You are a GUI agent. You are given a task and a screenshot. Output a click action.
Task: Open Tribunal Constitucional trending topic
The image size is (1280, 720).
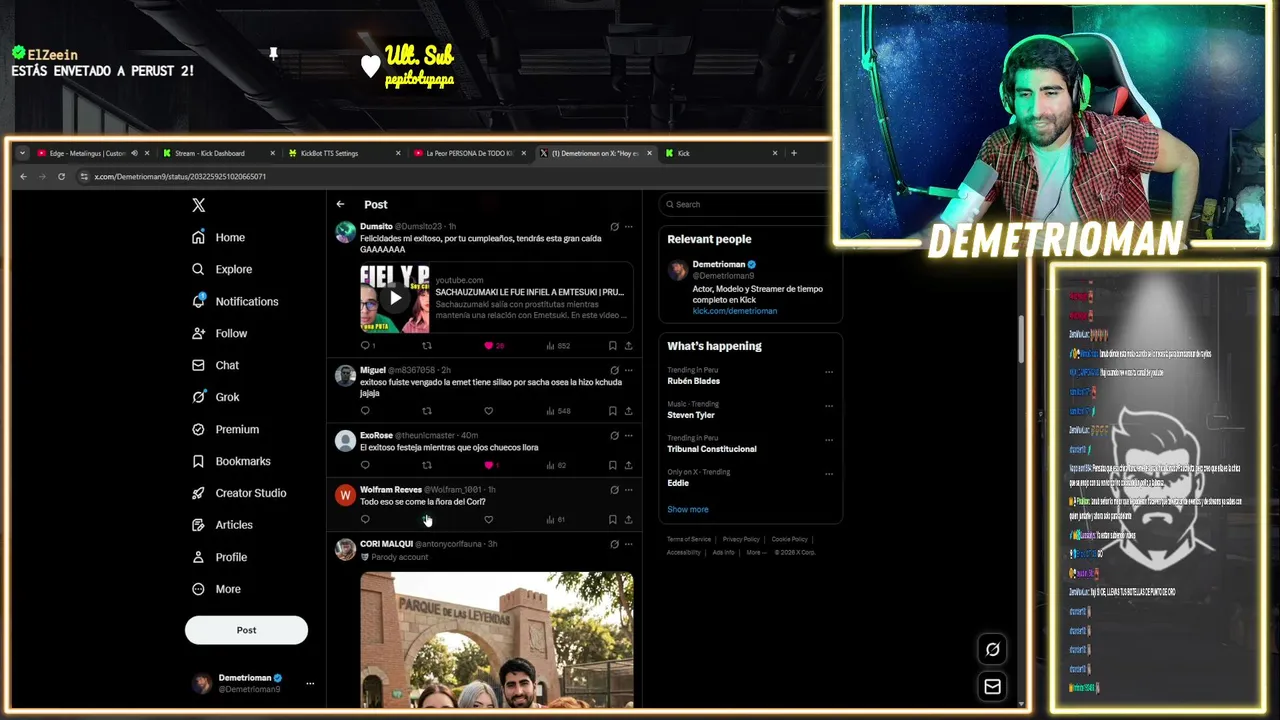[712, 449]
